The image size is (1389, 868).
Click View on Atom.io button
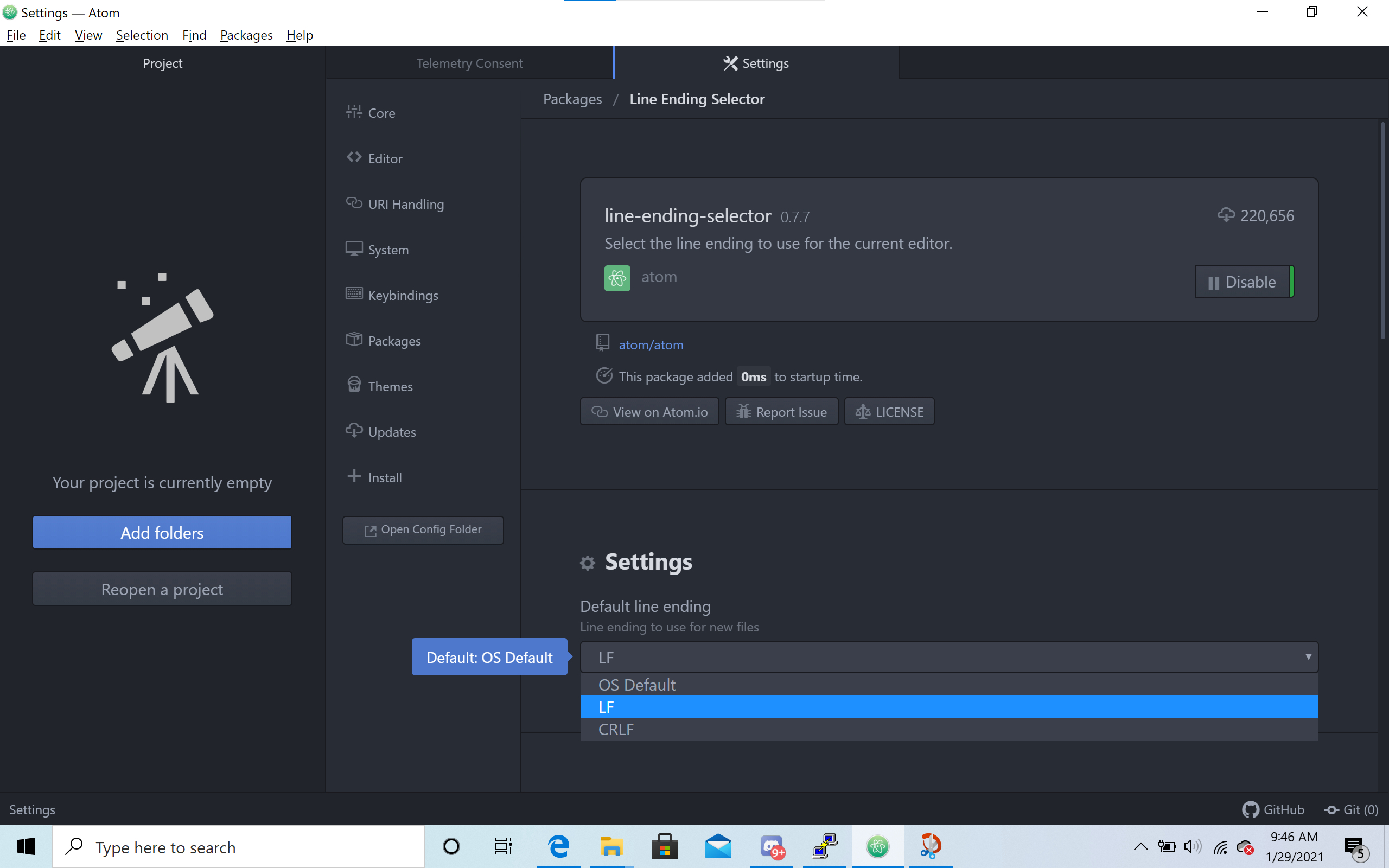click(649, 412)
